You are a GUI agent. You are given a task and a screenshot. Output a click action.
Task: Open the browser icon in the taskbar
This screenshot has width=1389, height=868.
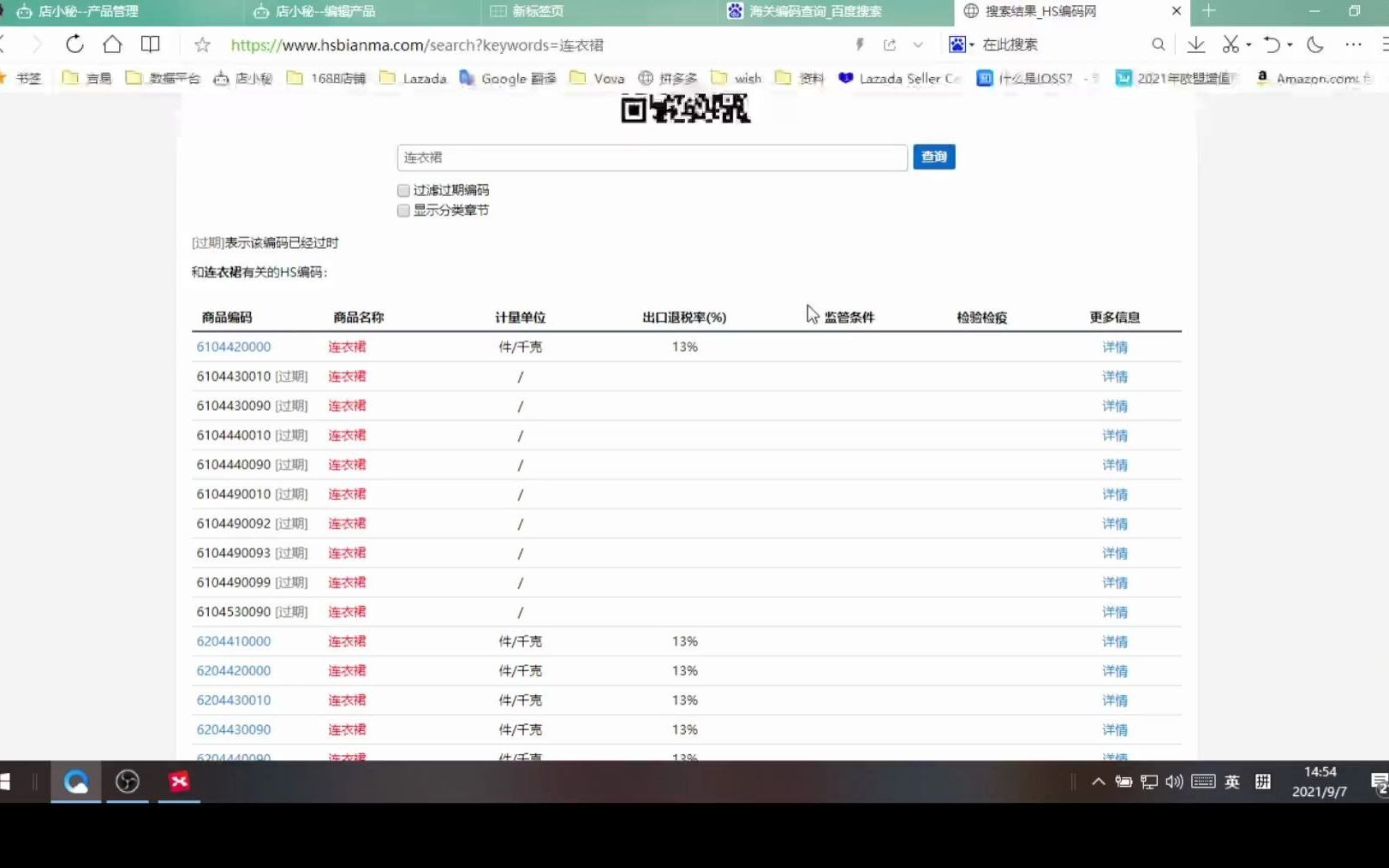pos(76,782)
